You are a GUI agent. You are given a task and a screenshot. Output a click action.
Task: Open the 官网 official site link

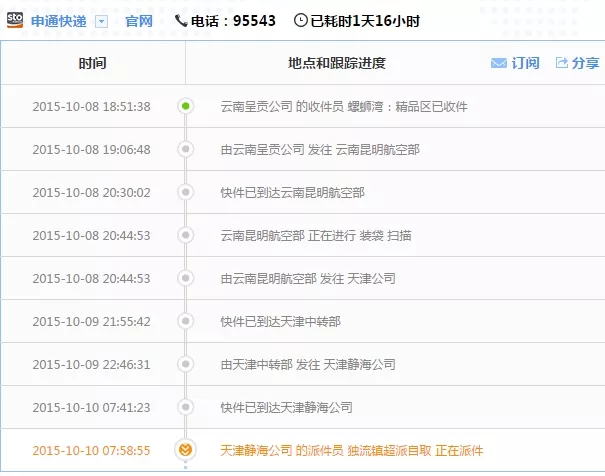[x=139, y=21]
